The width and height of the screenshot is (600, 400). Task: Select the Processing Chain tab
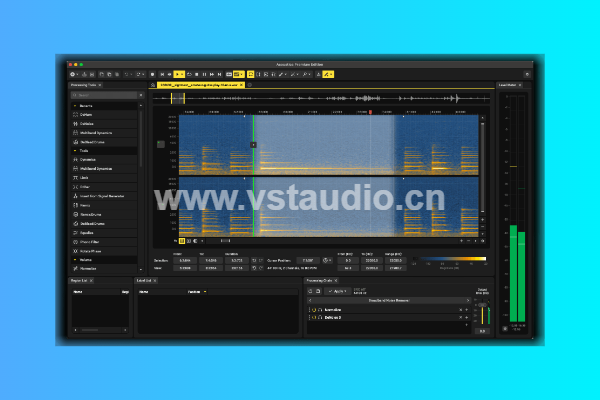319,281
